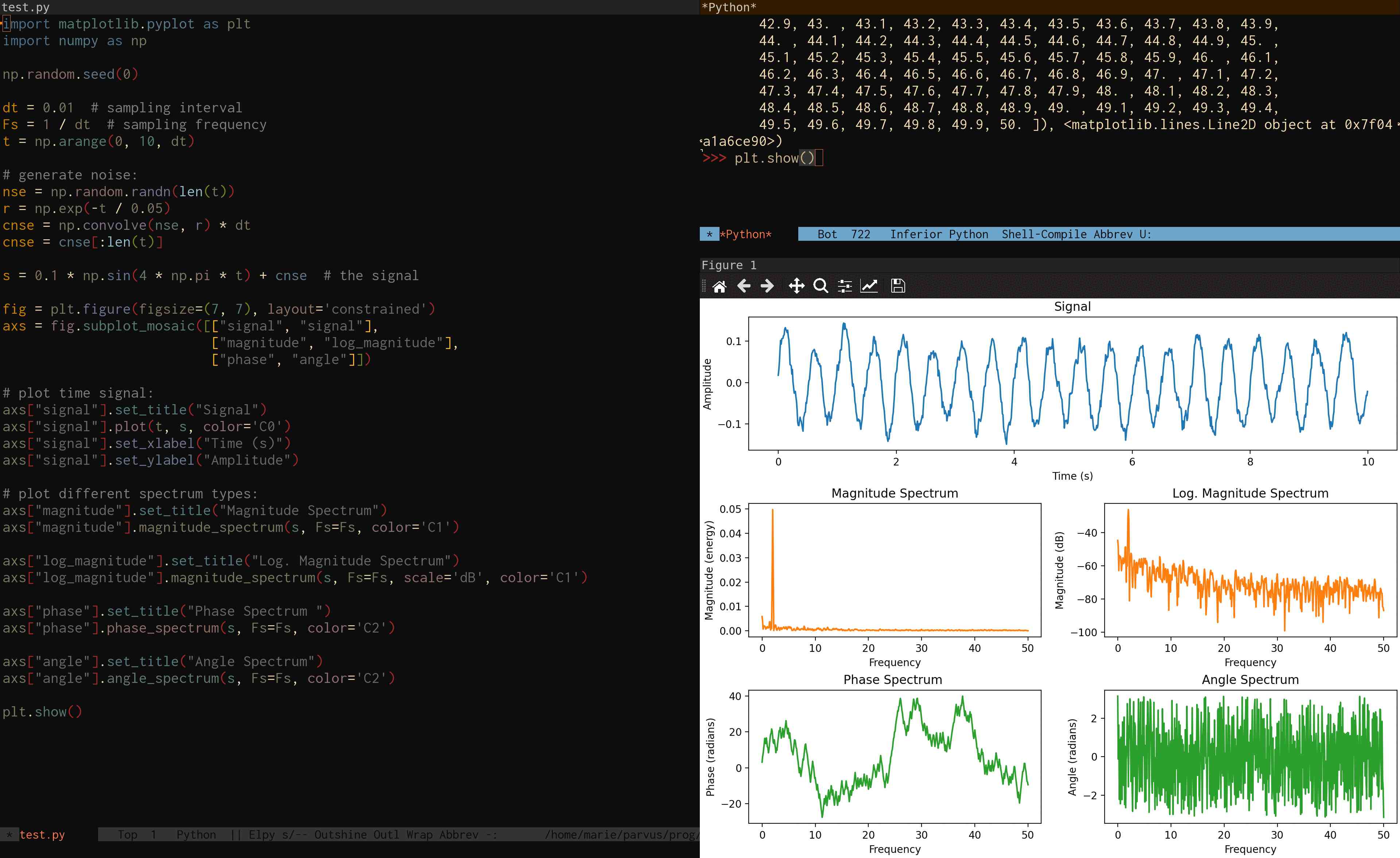Click 'Inferior Python' major mode in mode line
This screenshot has width=1400, height=858.
click(x=939, y=234)
